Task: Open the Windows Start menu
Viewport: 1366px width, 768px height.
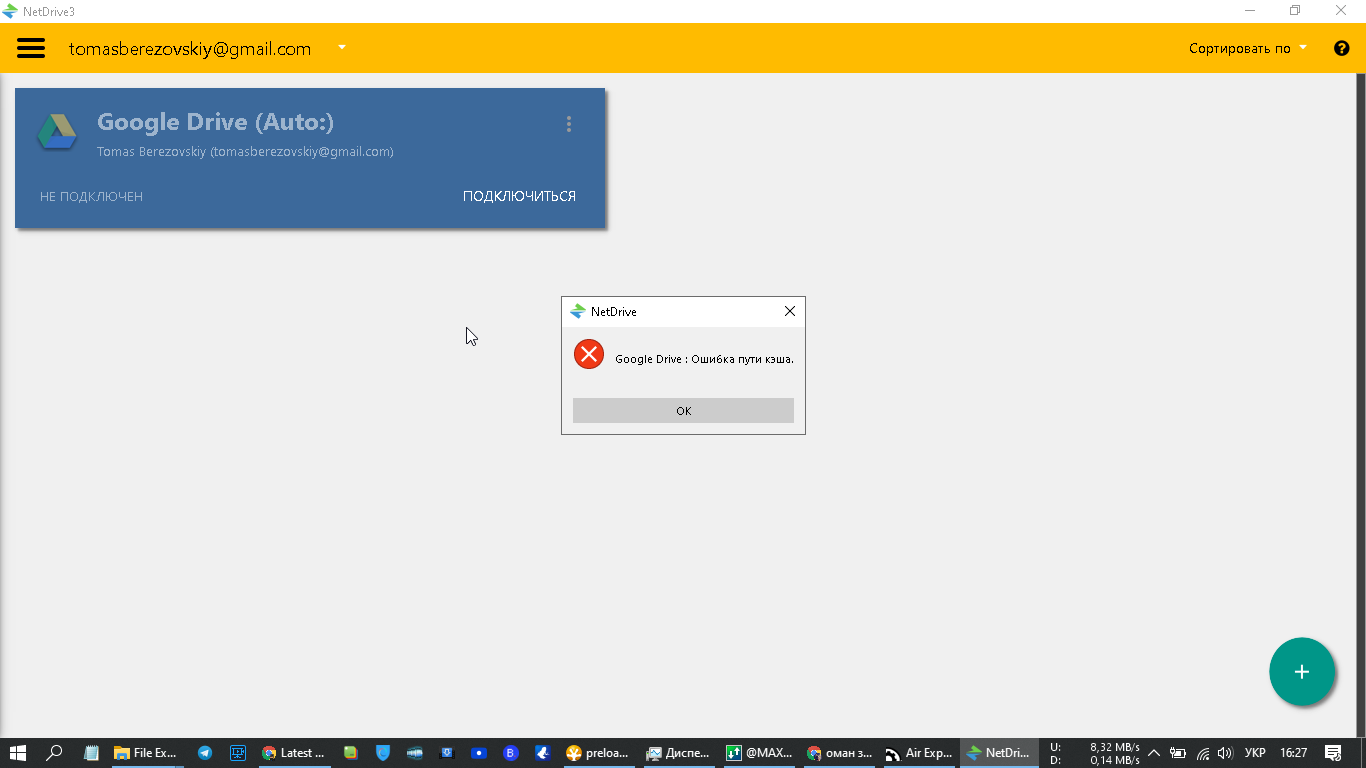Action: pyautogui.click(x=18, y=753)
